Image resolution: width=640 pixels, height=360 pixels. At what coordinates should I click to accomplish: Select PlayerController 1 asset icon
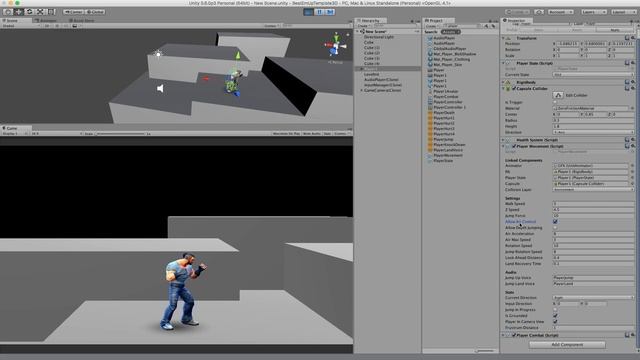430,107
